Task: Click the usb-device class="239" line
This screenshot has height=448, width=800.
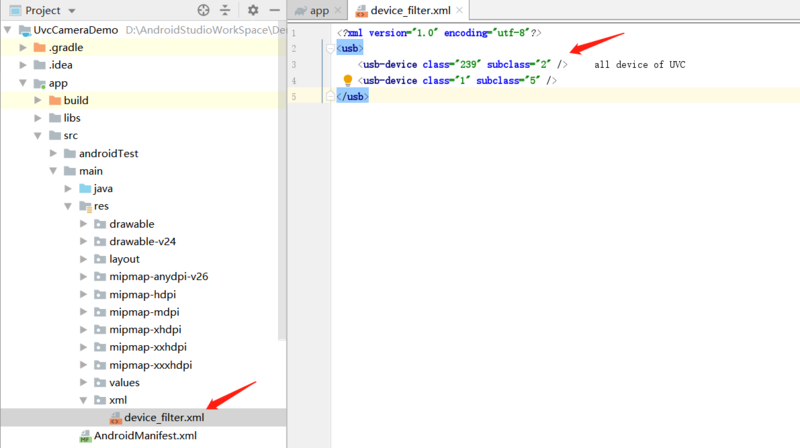Action: click(x=462, y=64)
